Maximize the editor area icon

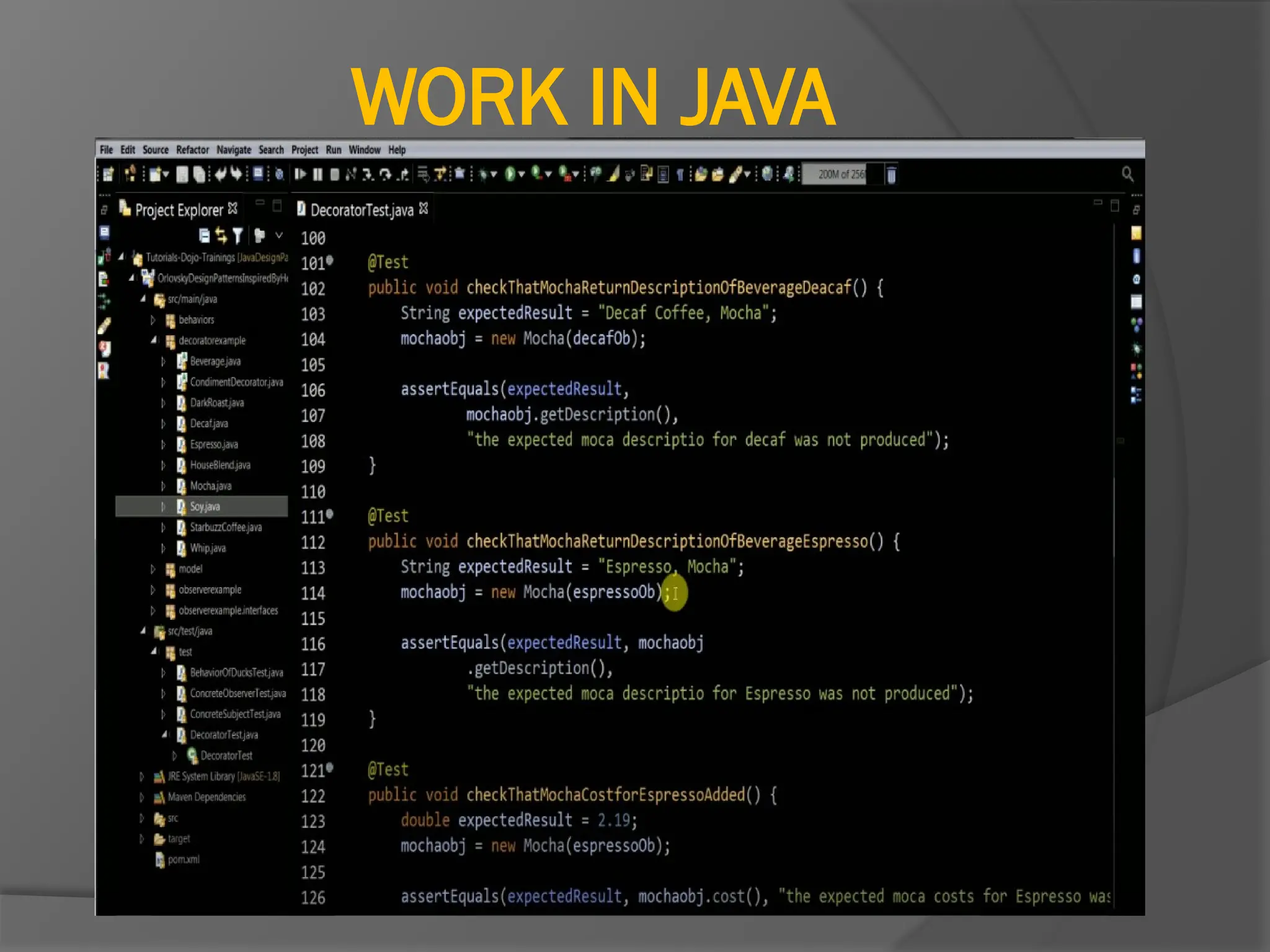pos(1114,206)
